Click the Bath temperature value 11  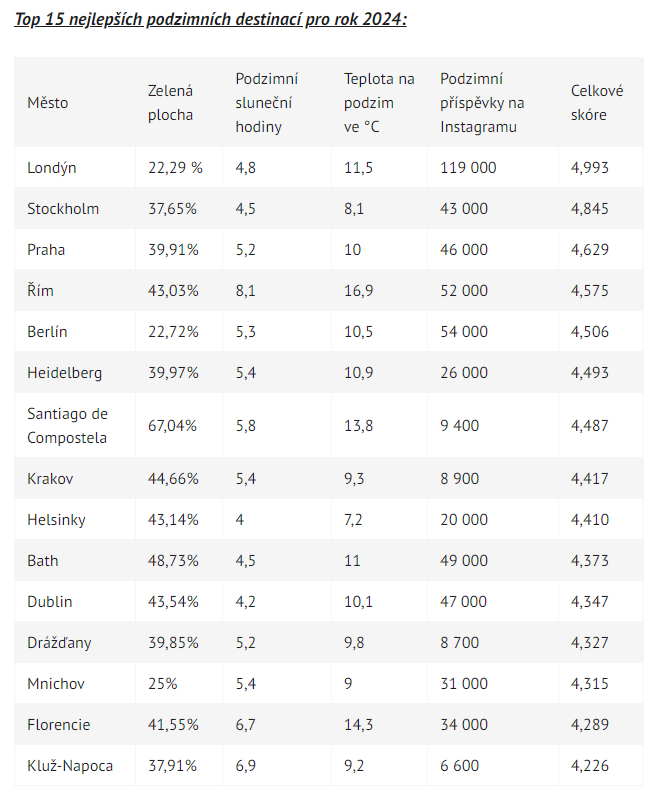coord(352,561)
